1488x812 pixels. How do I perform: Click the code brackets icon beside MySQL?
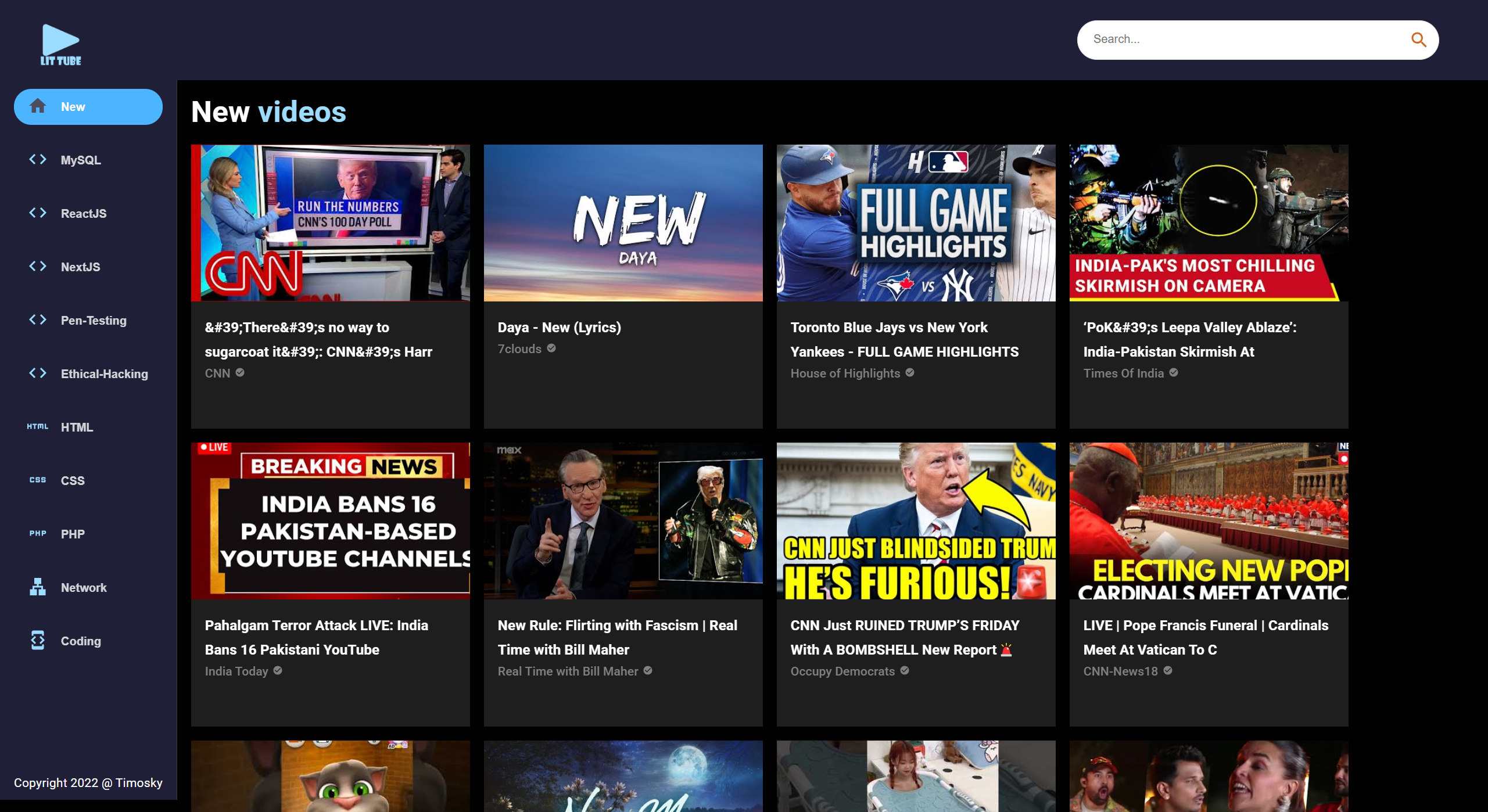(38, 159)
